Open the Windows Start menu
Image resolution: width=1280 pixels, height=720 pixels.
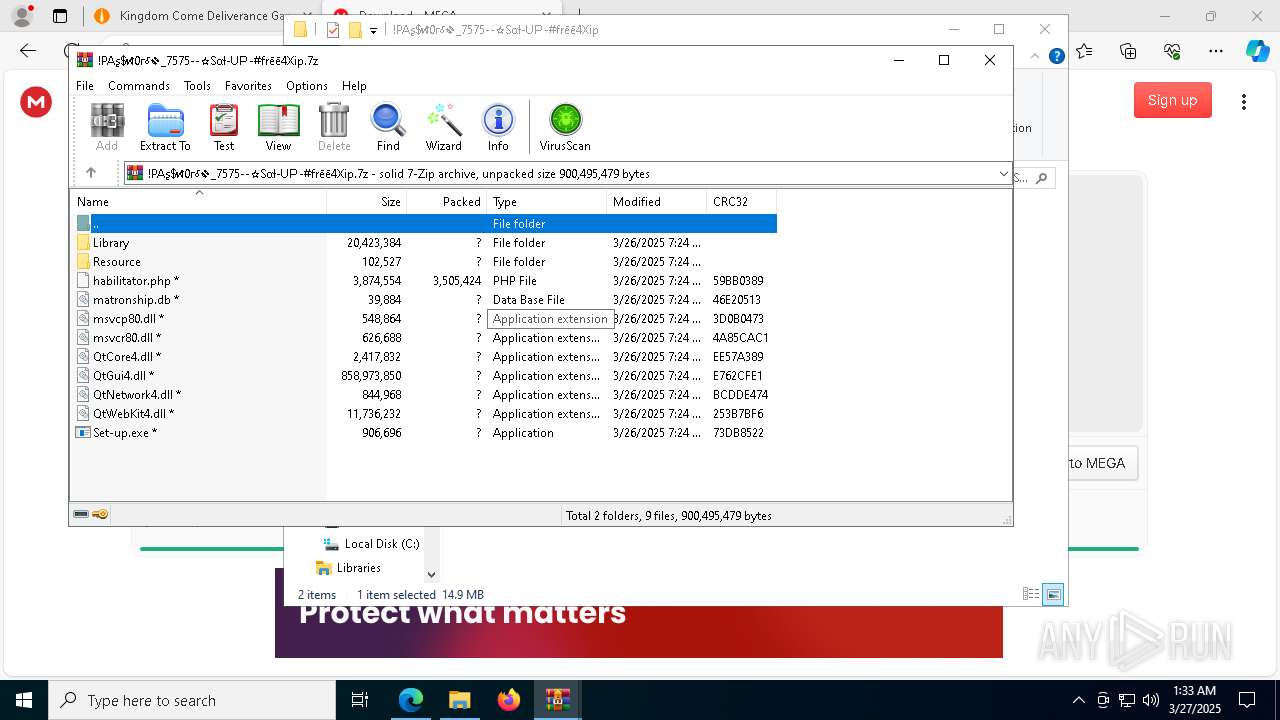tap(24, 700)
